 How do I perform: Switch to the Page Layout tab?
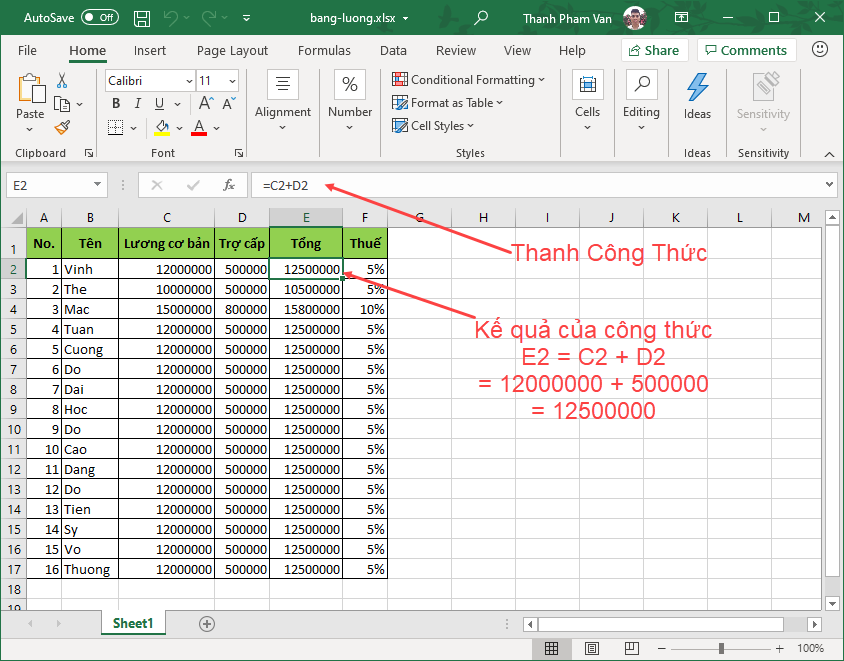coord(232,51)
